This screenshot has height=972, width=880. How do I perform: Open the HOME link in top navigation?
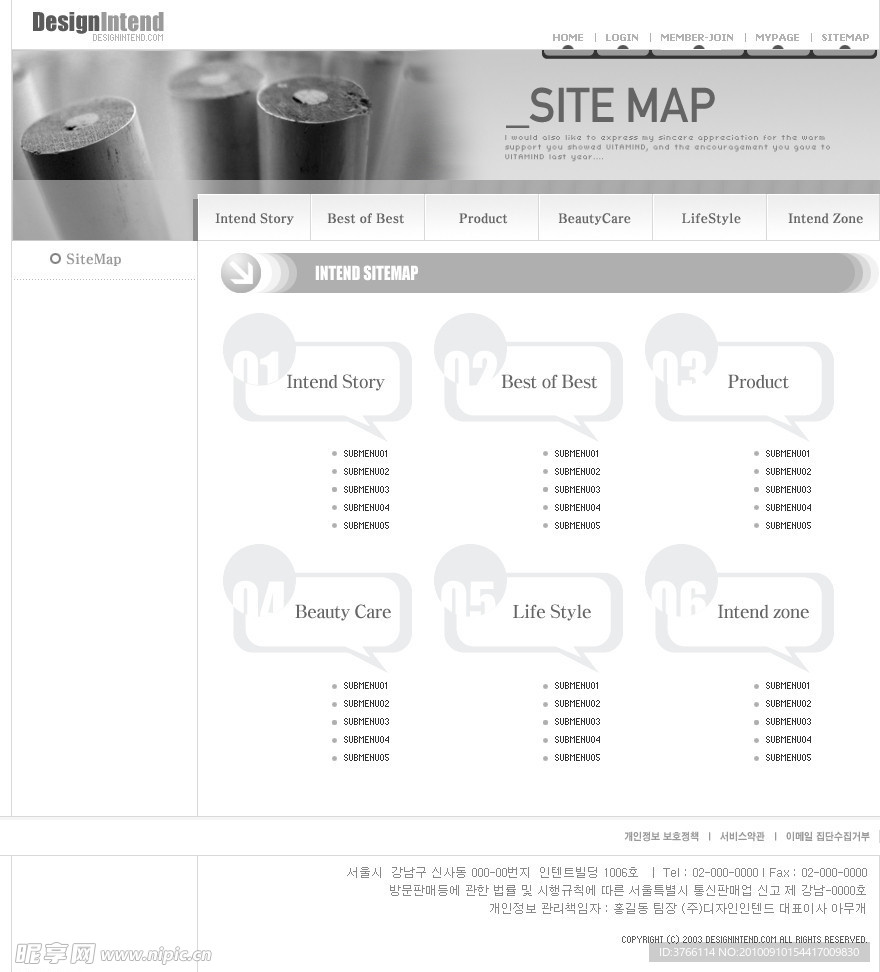point(568,37)
